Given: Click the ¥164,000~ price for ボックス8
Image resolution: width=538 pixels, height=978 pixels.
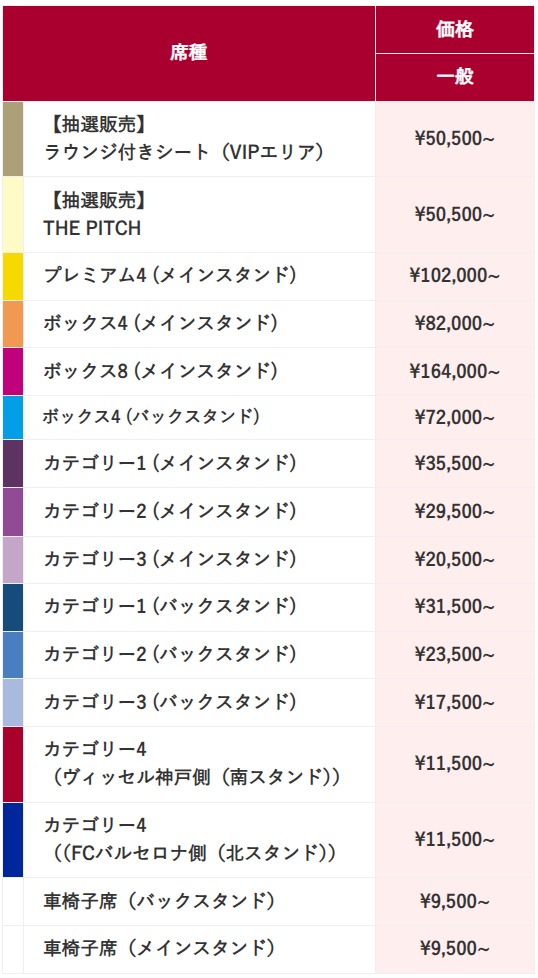Looking at the screenshot, I should (x=455, y=372).
